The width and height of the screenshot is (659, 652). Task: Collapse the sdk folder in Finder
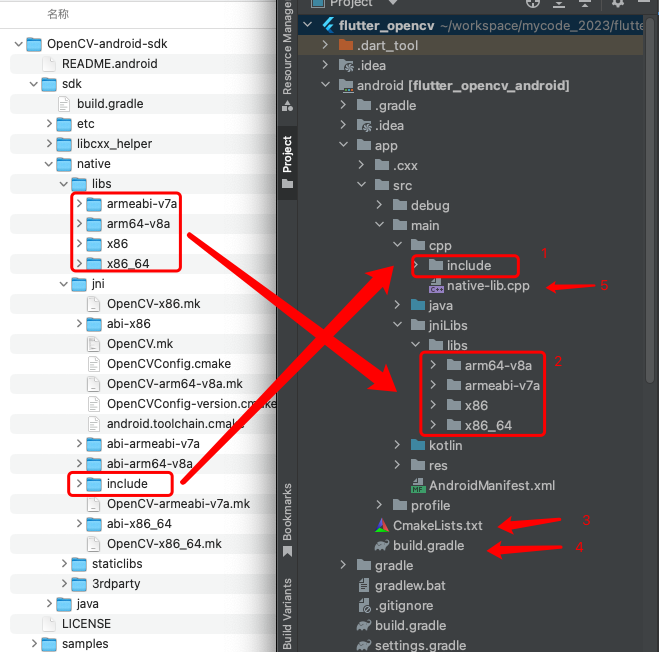click(34, 84)
